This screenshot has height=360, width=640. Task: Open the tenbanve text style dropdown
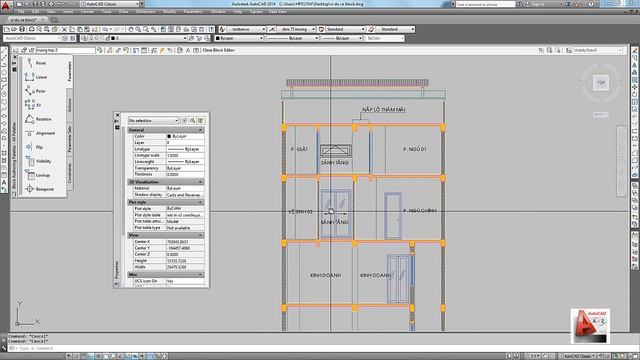[246, 29]
